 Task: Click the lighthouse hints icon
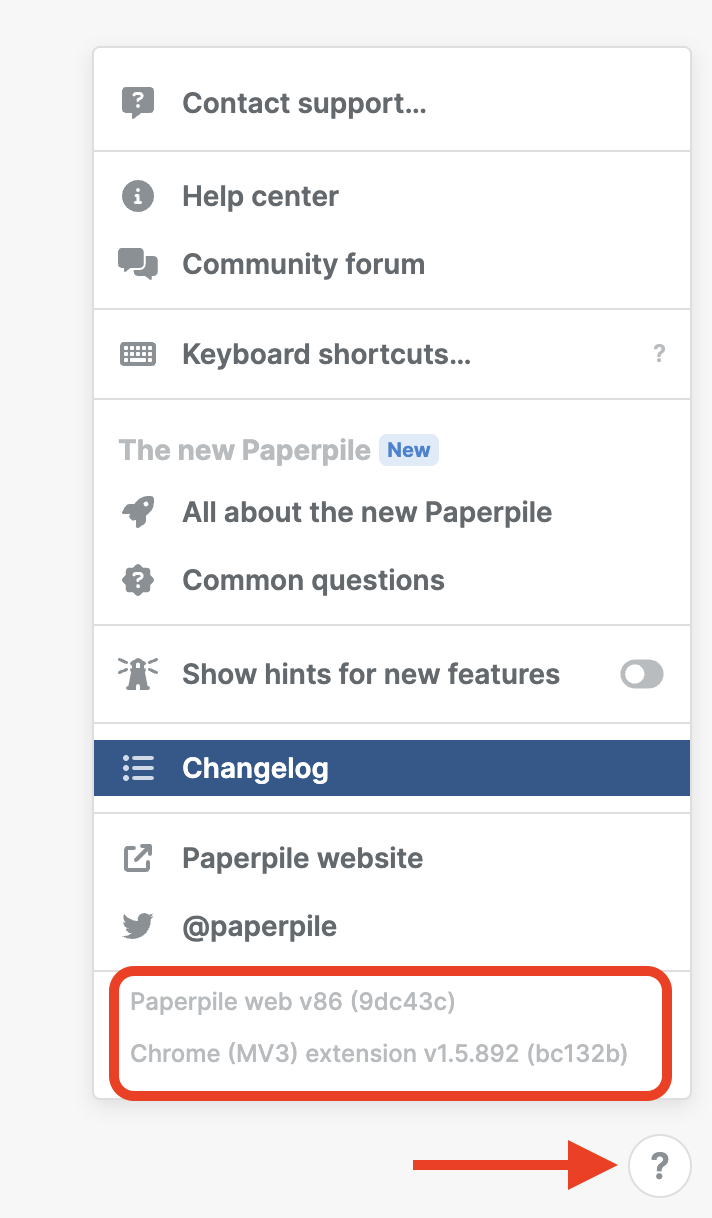point(137,674)
